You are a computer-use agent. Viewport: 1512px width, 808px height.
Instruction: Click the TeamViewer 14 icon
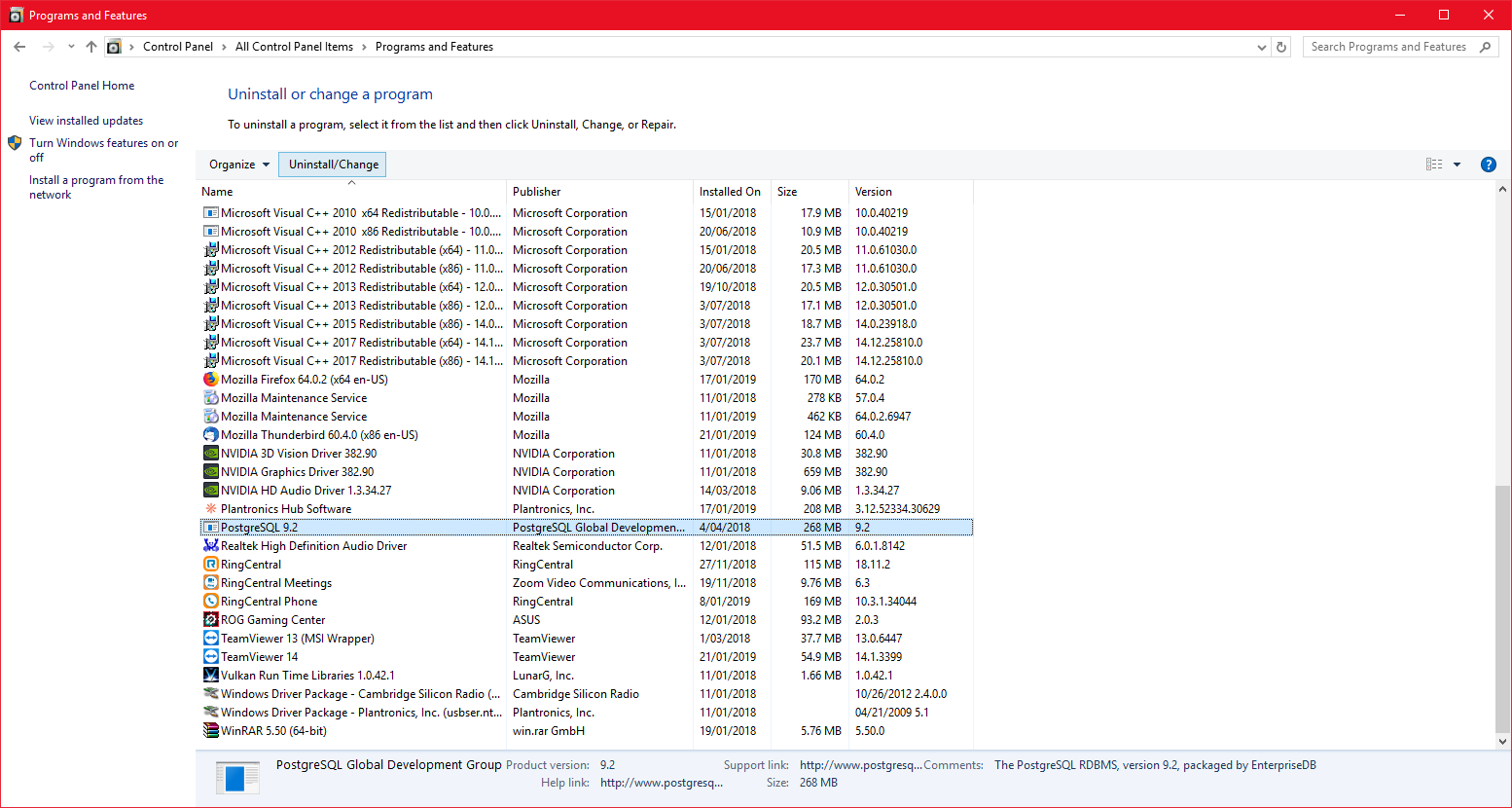coord(210,657)
